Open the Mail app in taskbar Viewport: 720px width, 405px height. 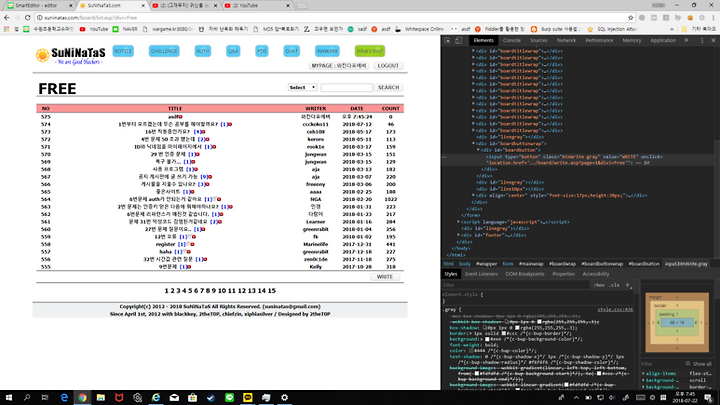pos(174,398)
